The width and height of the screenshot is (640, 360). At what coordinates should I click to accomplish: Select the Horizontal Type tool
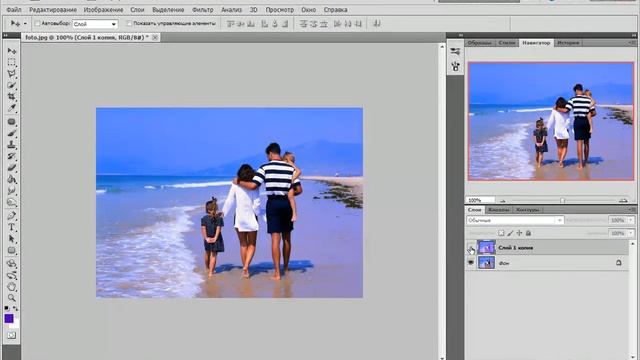(11, 227)
